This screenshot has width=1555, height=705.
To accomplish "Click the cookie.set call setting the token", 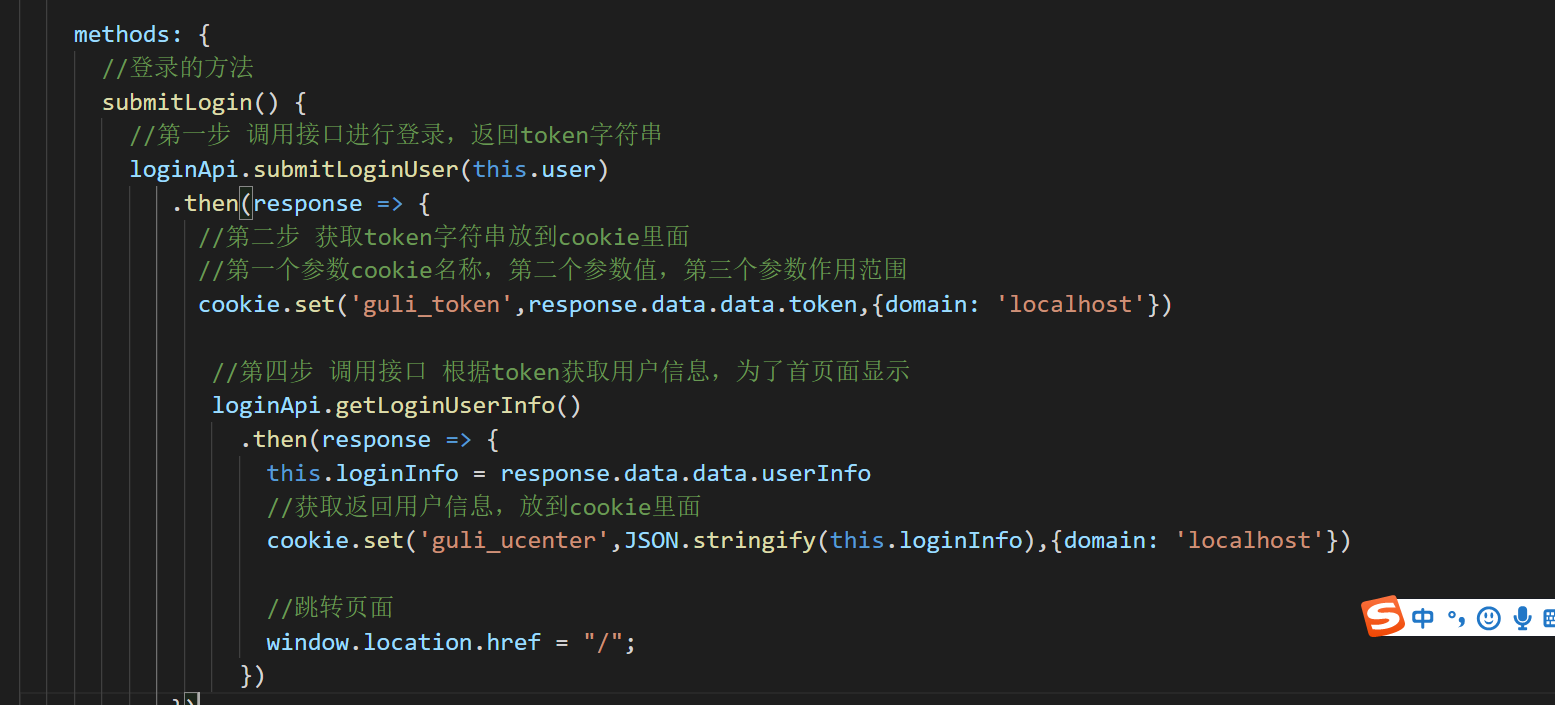I will click(x=270, y=303).
